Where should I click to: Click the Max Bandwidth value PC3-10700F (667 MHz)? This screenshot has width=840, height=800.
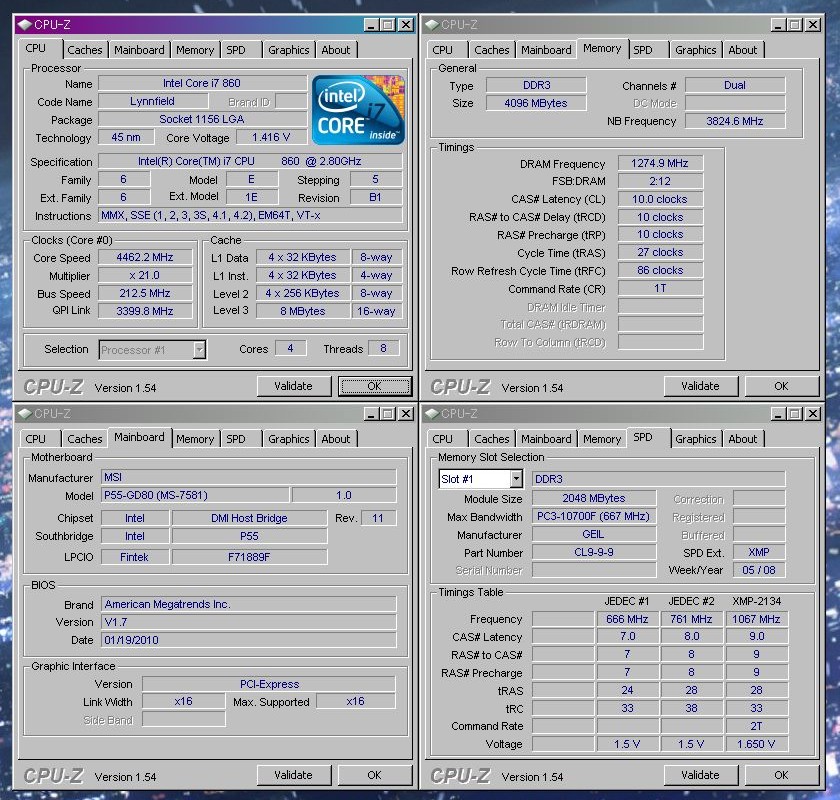594,516
